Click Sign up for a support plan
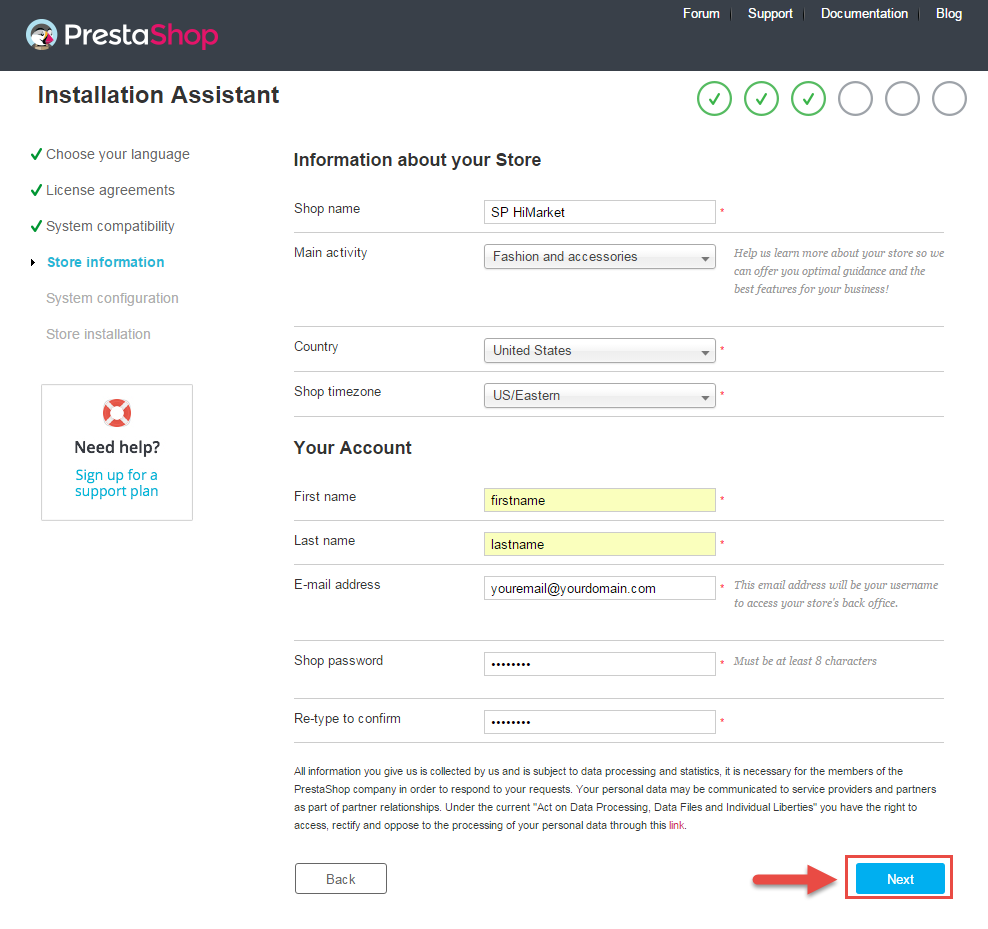The height and width of the screenshot is (929, 988). [117, 483]
